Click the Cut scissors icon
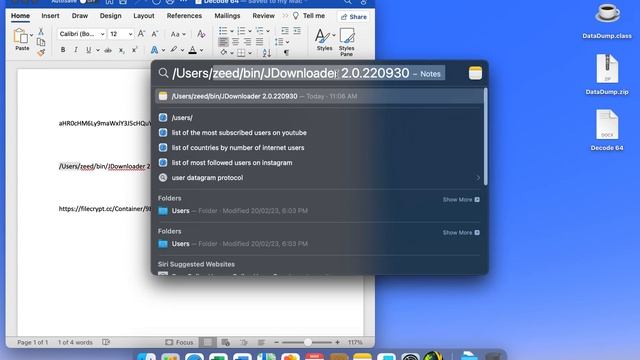640x360 pixels. tap(41, 31)
